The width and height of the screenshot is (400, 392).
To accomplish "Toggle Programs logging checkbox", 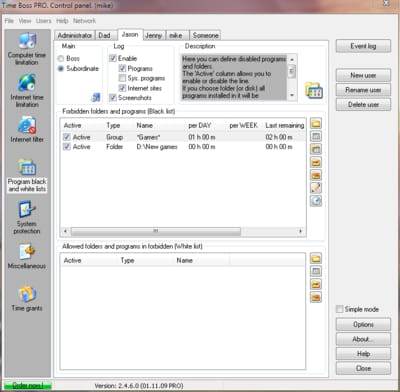I will 122,69.
